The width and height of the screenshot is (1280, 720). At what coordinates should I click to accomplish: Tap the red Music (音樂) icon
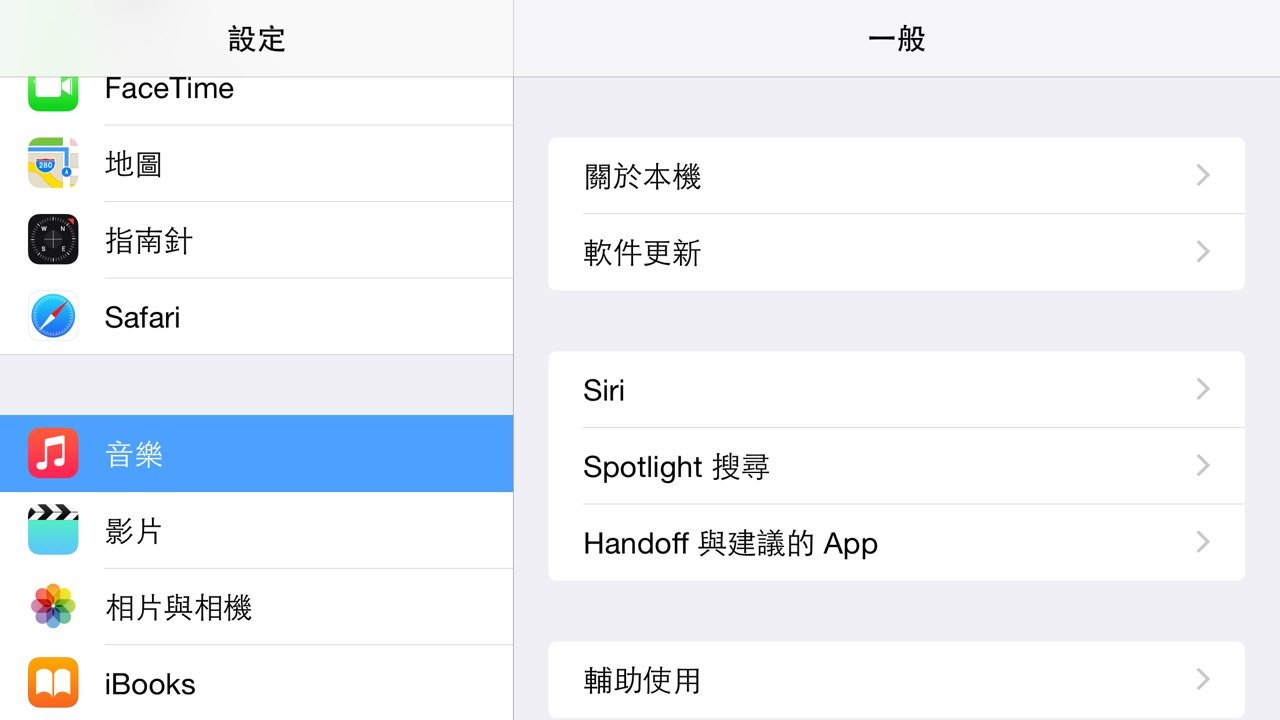pos(53,454)
